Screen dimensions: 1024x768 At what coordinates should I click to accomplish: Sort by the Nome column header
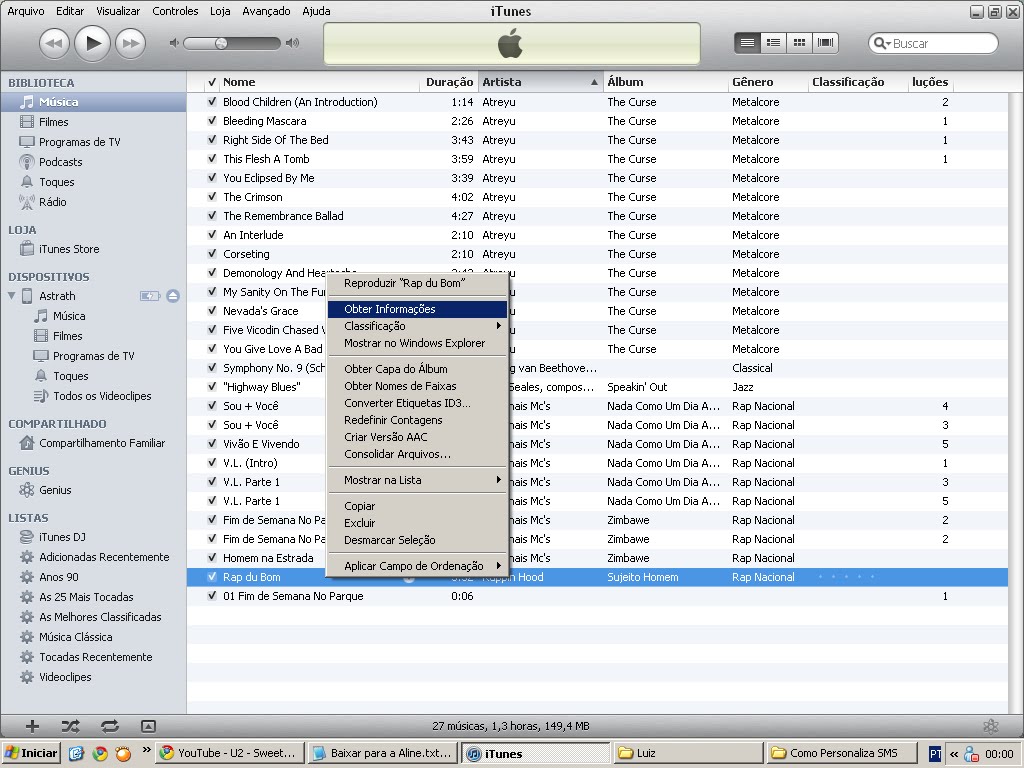pyautogui.click(x=320, y=82)
